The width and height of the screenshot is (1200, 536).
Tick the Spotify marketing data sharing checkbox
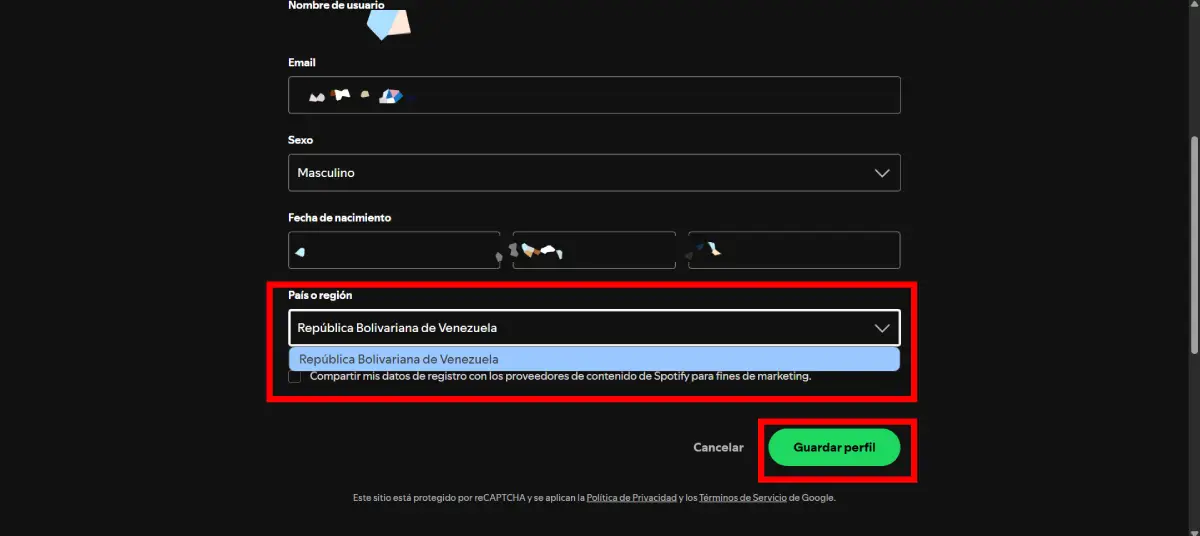click(295, 377)
